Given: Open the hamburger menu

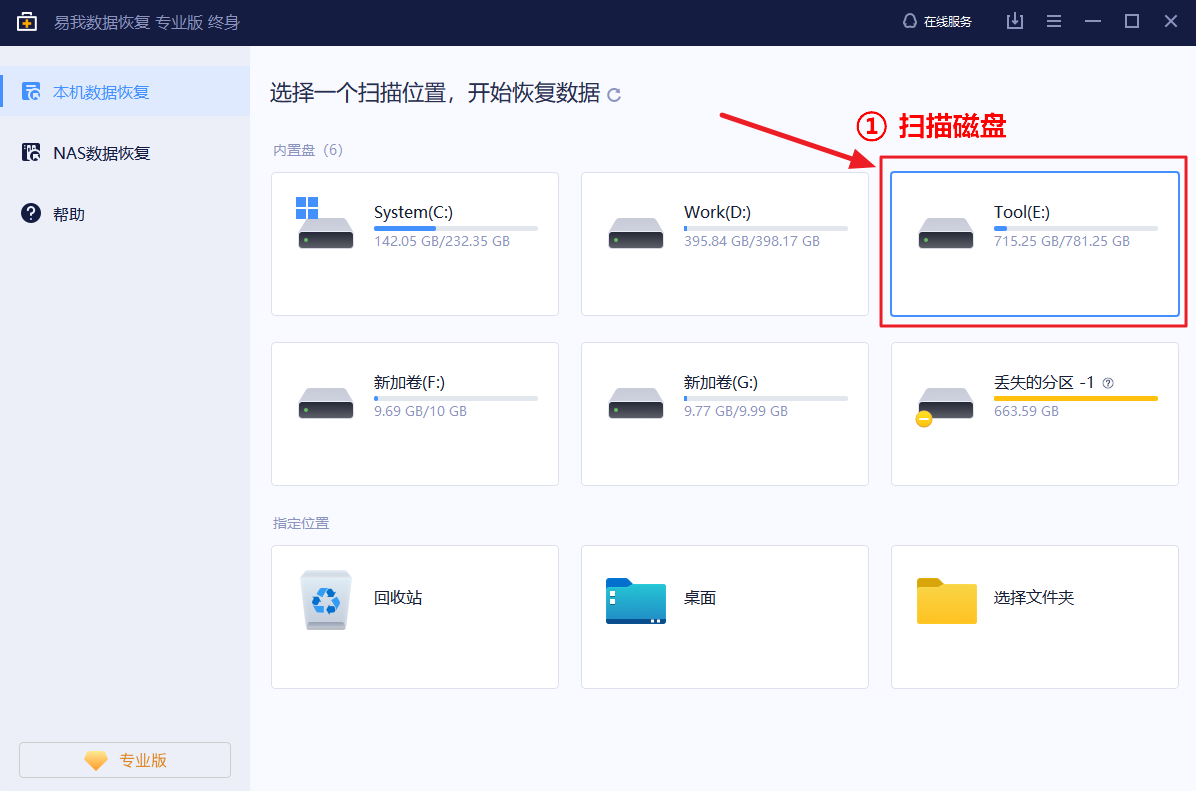Looking at the screenshot, I should point(1053,20).
